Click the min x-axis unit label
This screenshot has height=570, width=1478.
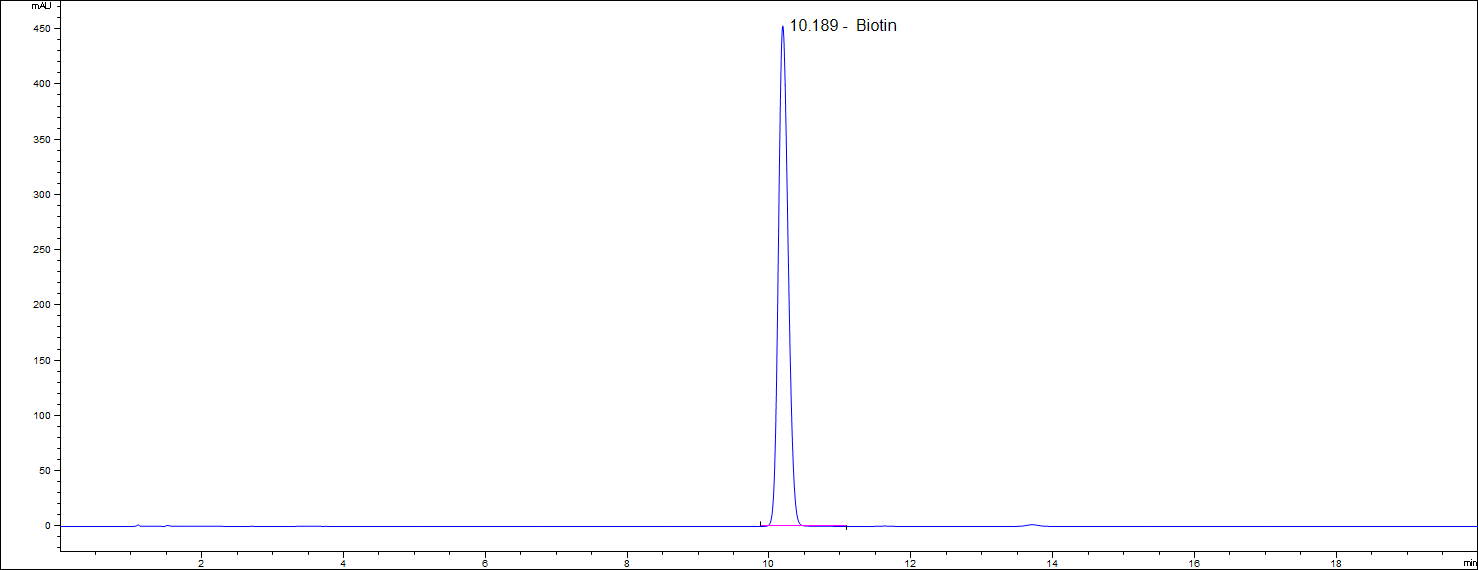1469,564
